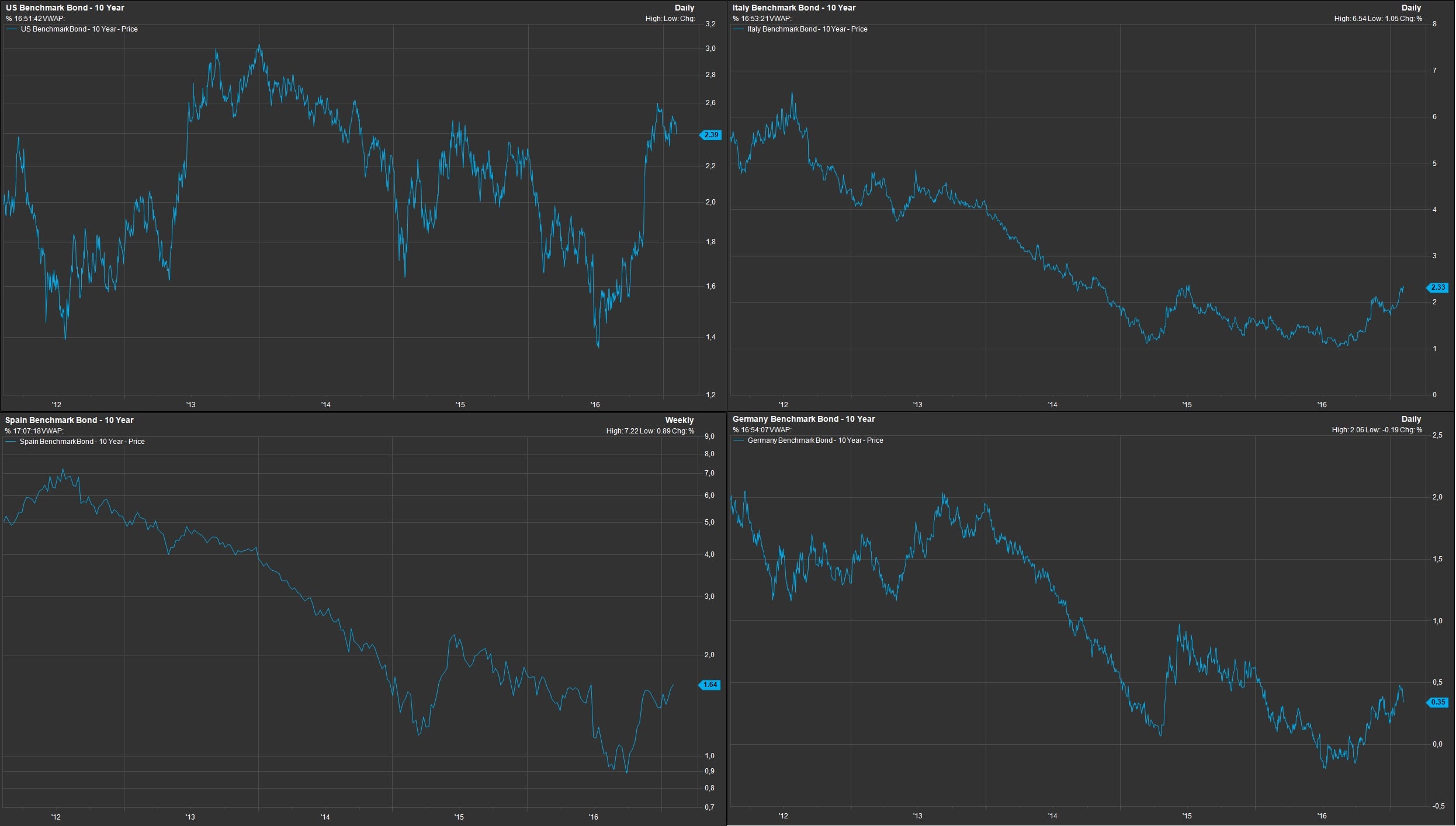Viewport: 1456px width, 826px height.
Task: Click the Germany Benchmark Bond - 10 Year title
Action: click(803, 419)
